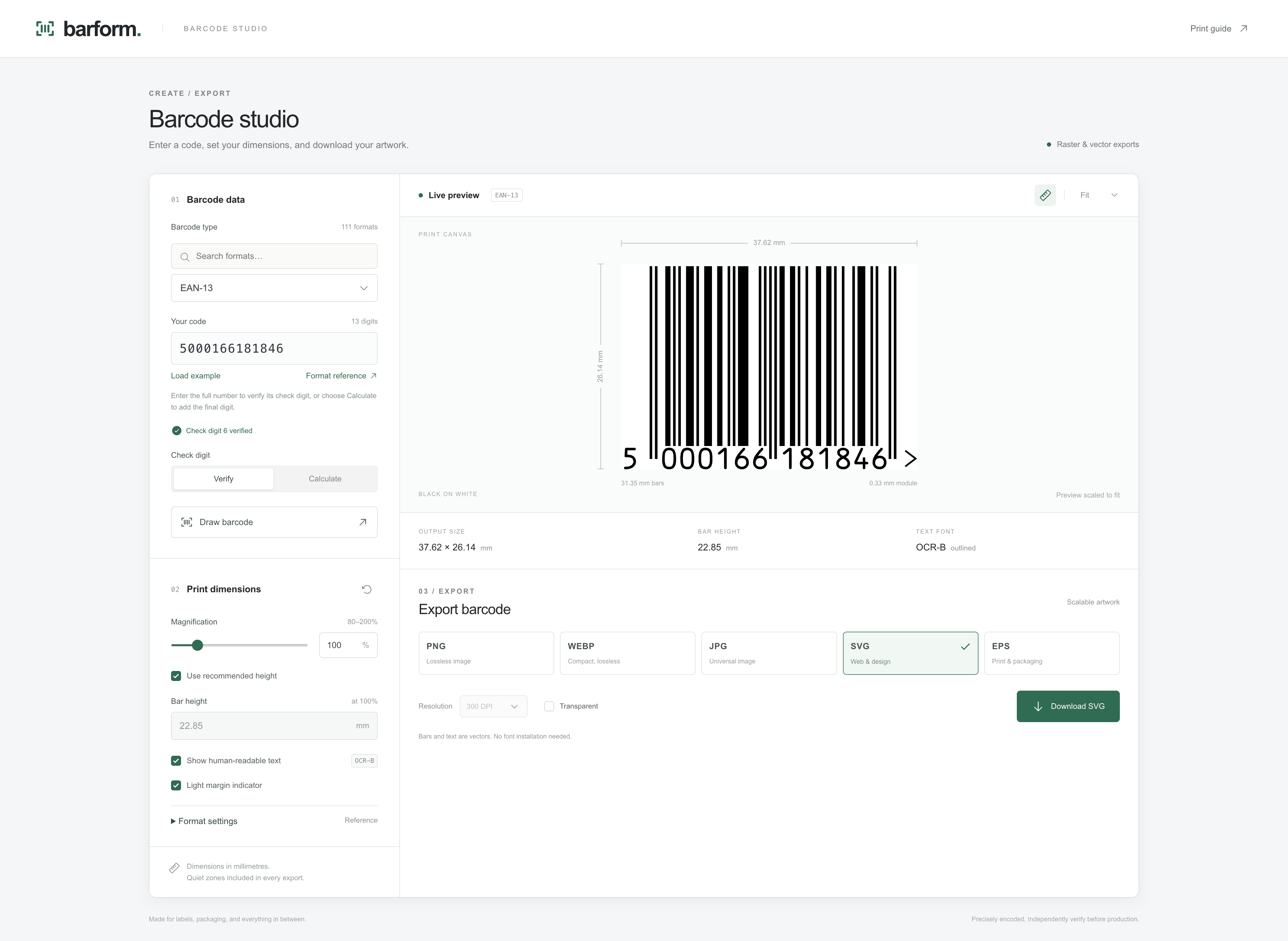Open the Fit zoom dropdown
The width and height of the screenshot is (1288, 941).
1098,195
